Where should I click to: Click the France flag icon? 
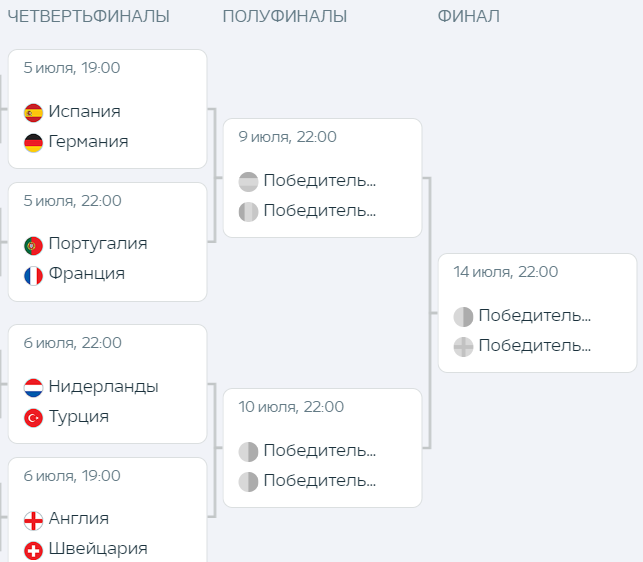click(33, 275)
